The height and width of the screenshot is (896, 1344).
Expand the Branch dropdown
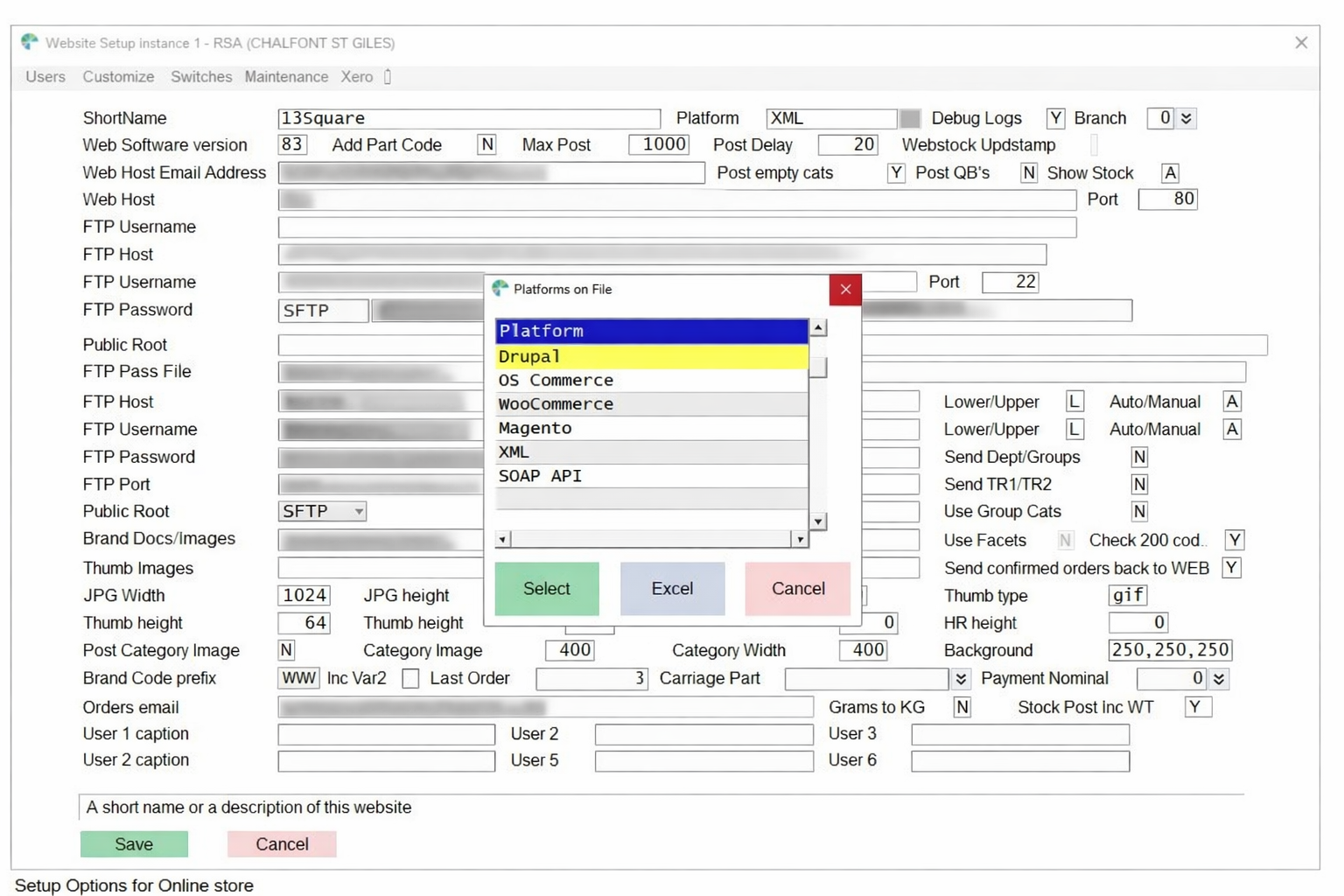tap(1186, 118)
